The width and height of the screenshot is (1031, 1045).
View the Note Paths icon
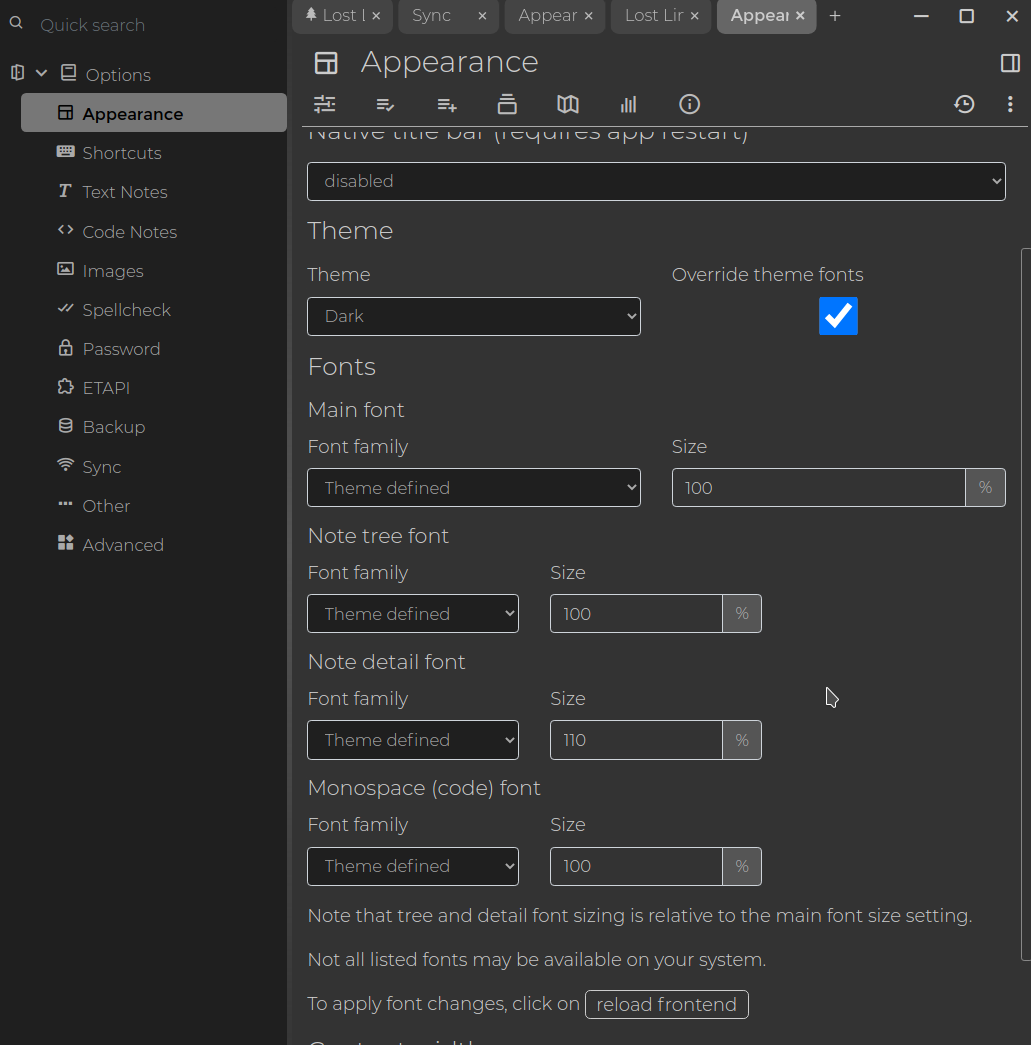pyautogui.click(x=507, y=104)
